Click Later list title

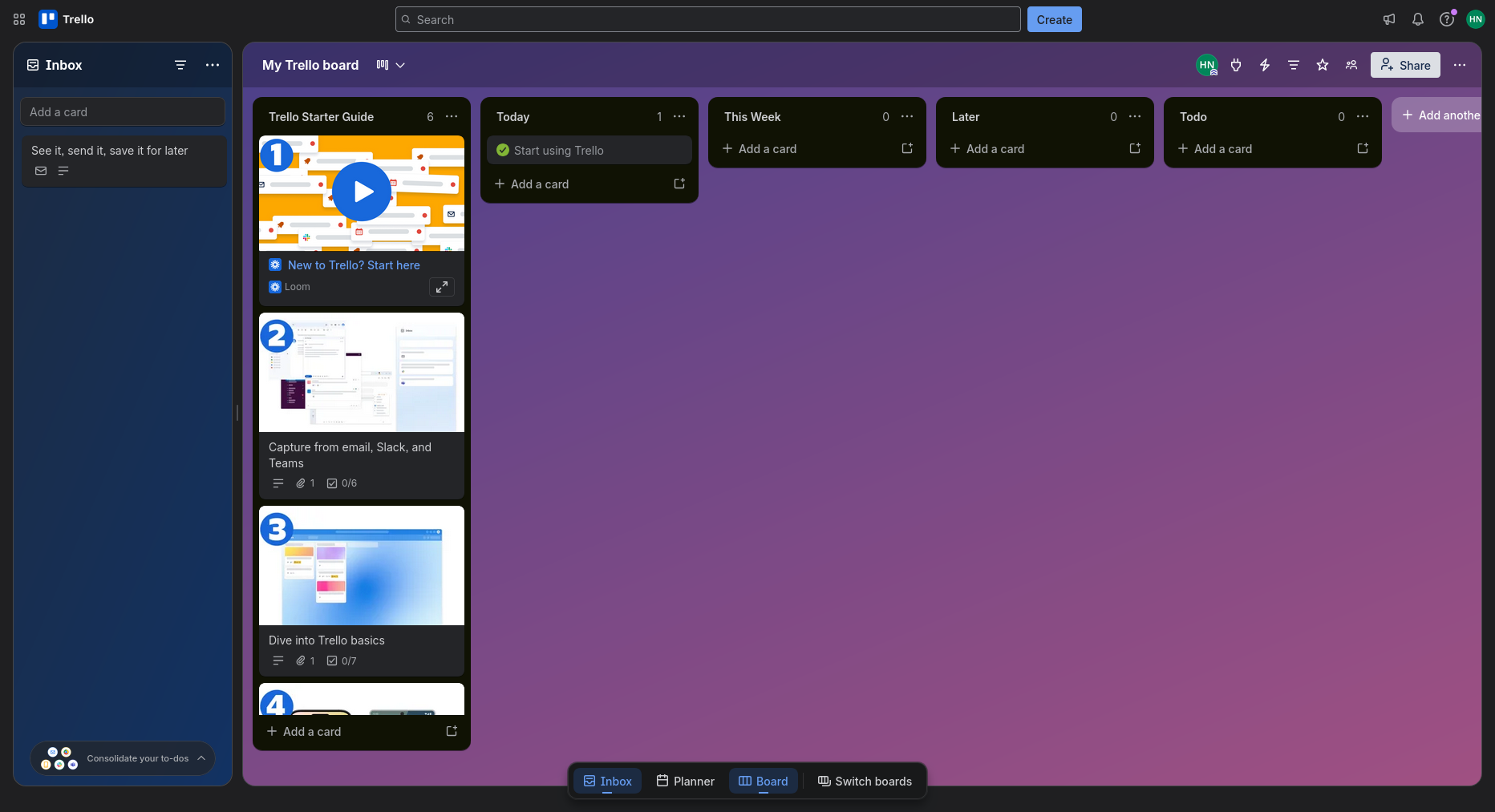click(x=966, y=116)
